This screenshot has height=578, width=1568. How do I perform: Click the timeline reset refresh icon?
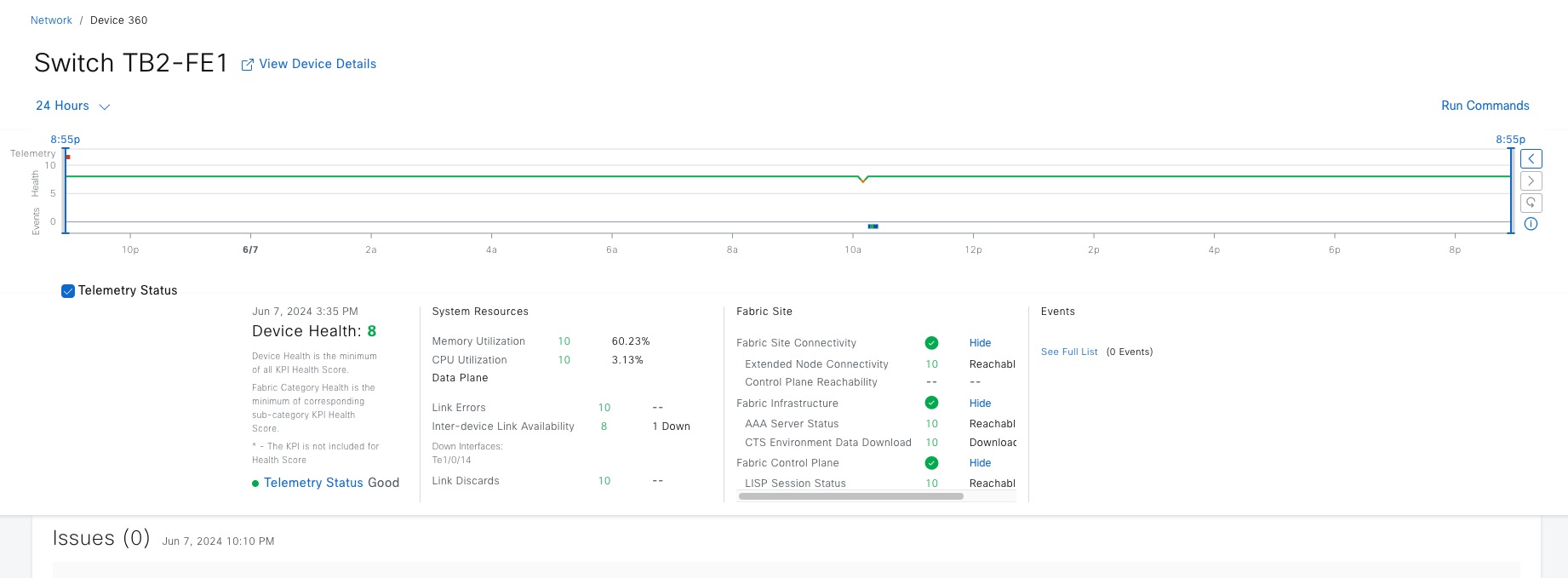click(x=1531, y=203)
